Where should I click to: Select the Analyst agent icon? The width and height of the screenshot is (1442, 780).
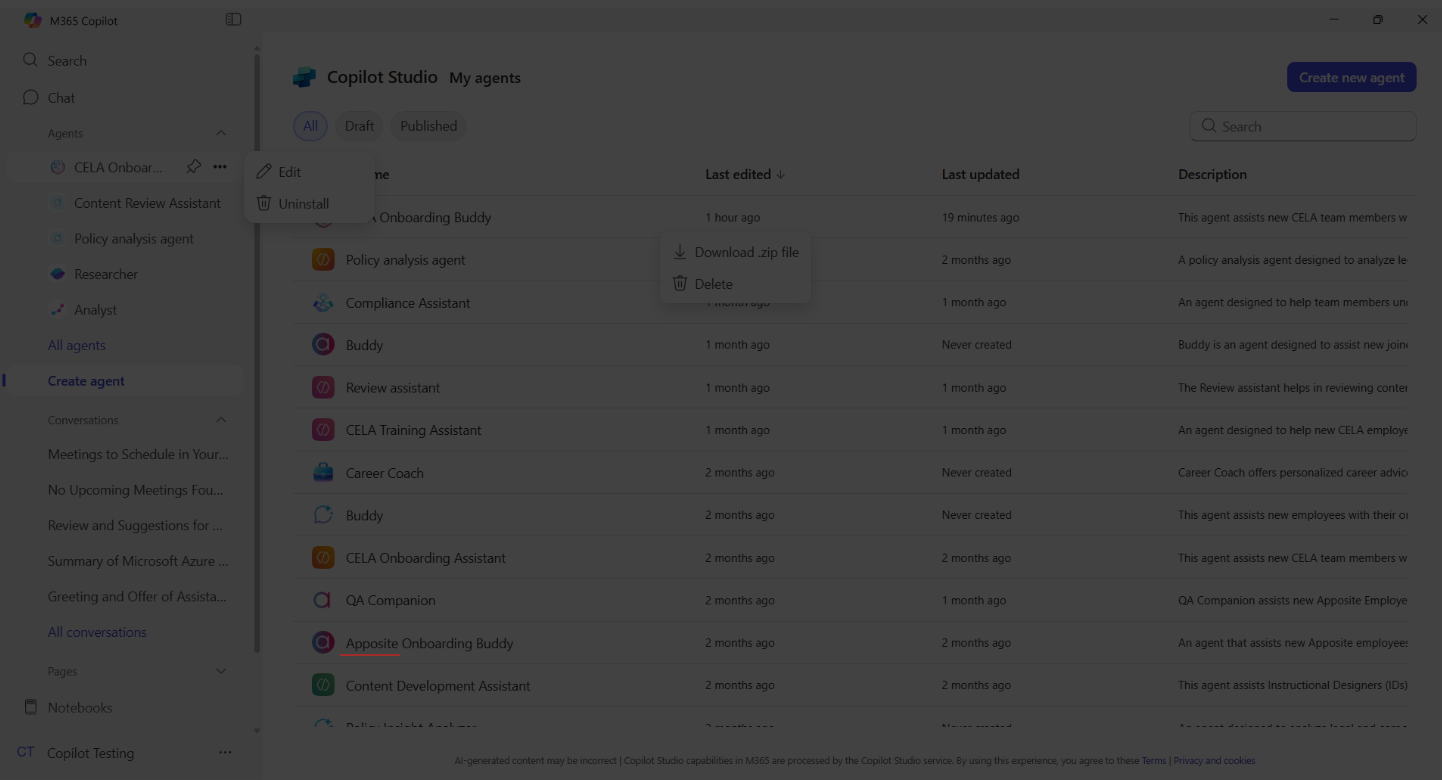pos(57,310)
